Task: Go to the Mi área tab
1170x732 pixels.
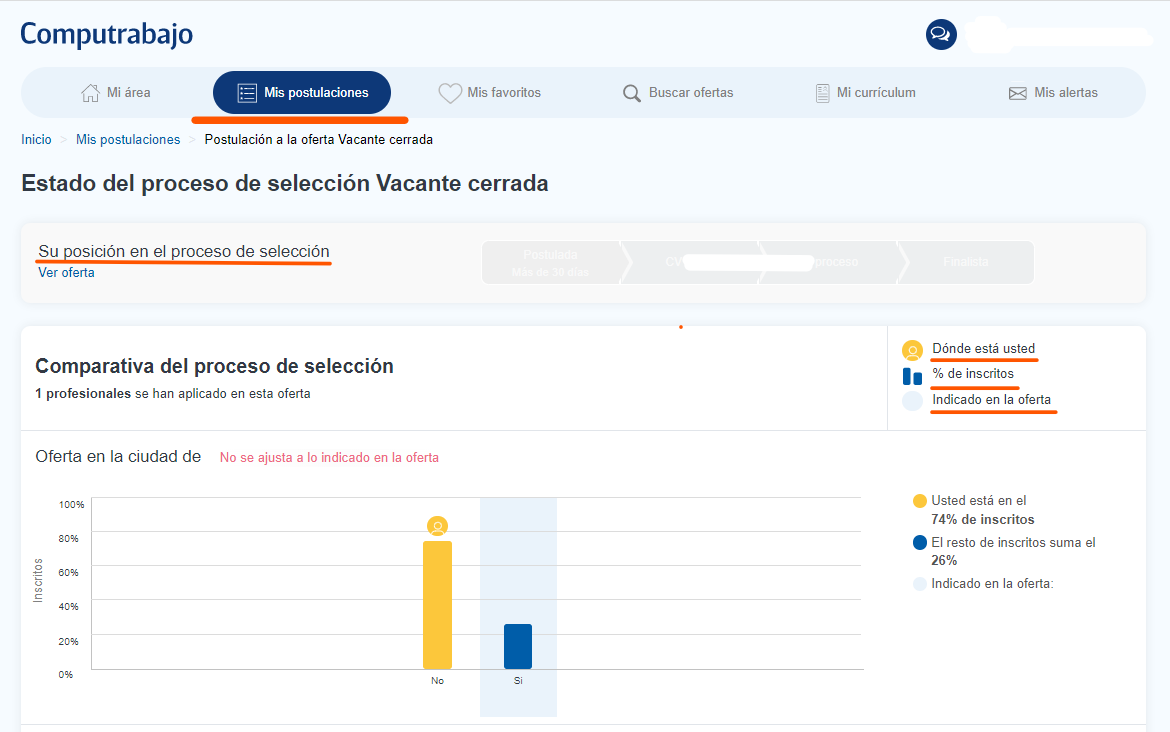Action: (116, 93)
